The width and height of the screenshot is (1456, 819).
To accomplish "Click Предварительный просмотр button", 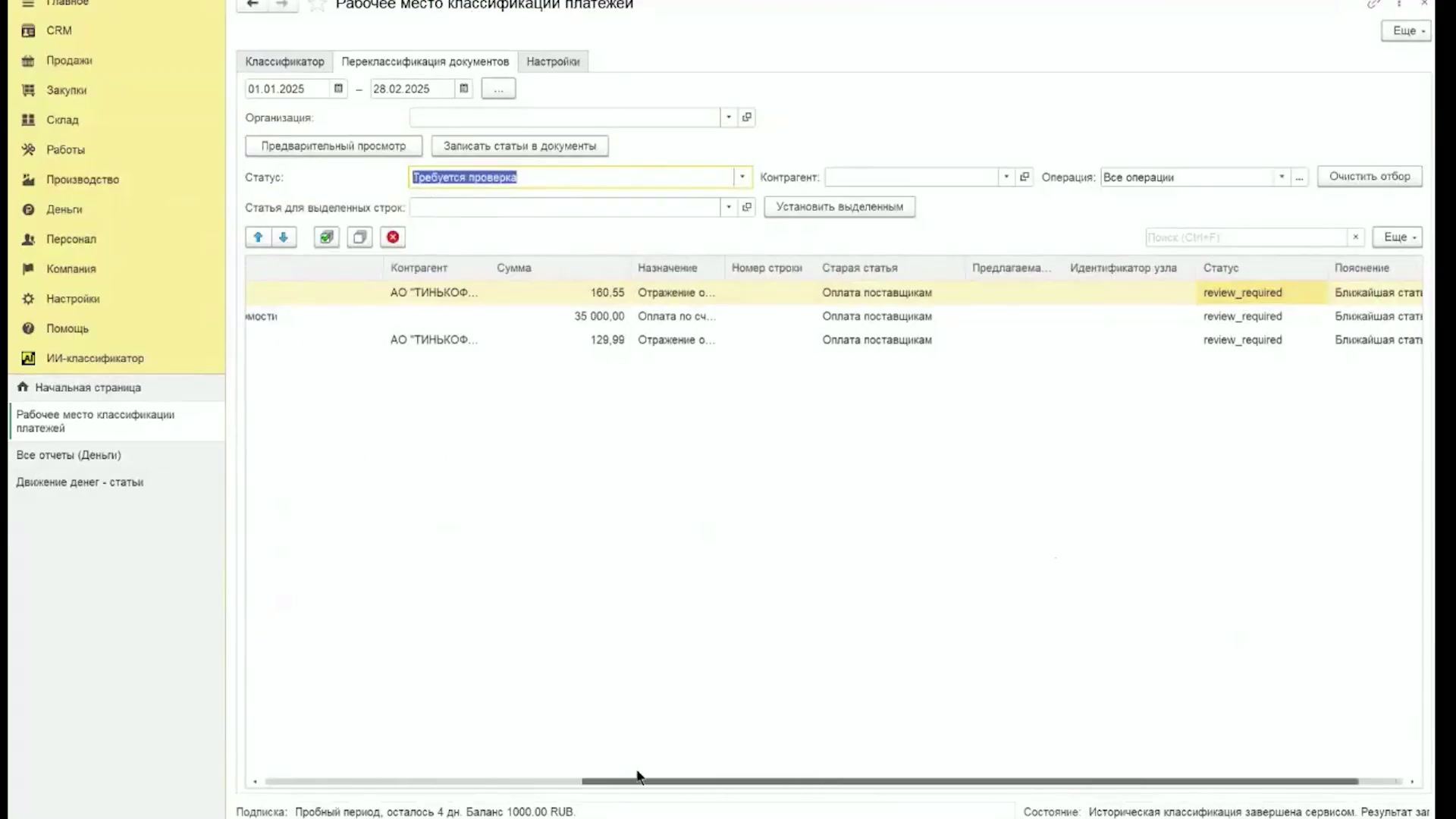I will point(334,146).
